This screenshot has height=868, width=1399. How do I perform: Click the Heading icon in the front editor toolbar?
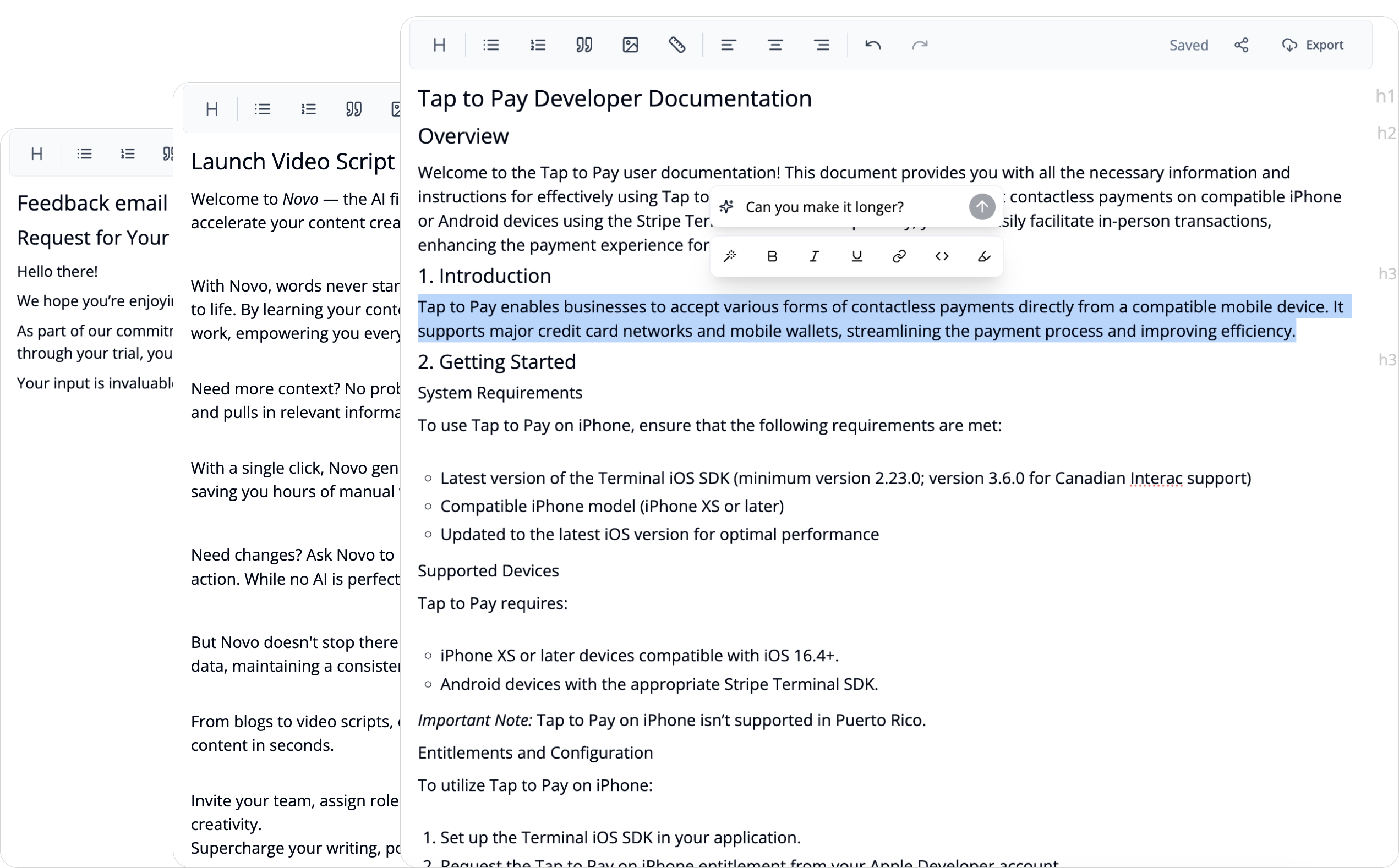tap(439, 45)
